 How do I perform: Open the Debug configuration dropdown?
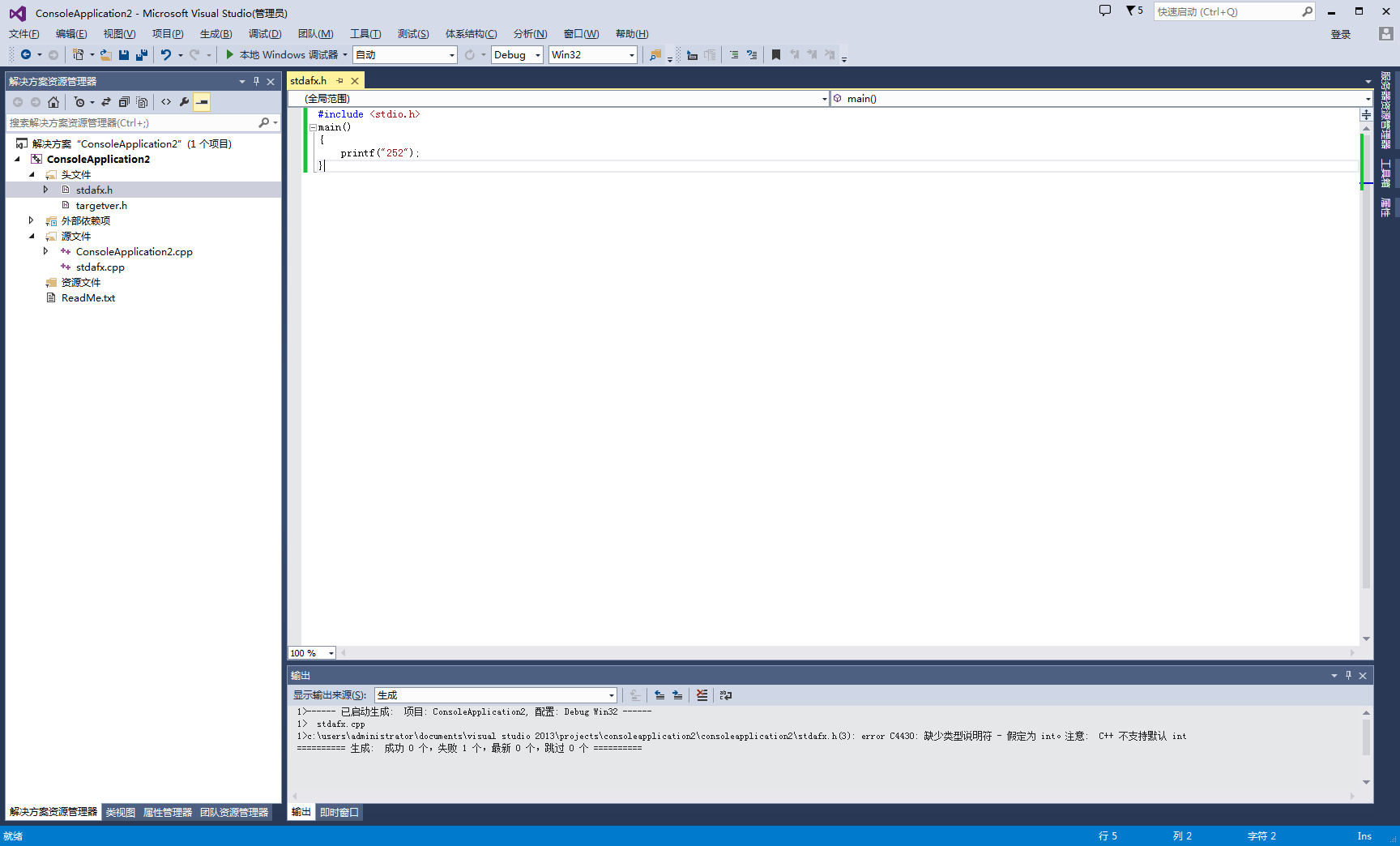(x=537, y=54)
